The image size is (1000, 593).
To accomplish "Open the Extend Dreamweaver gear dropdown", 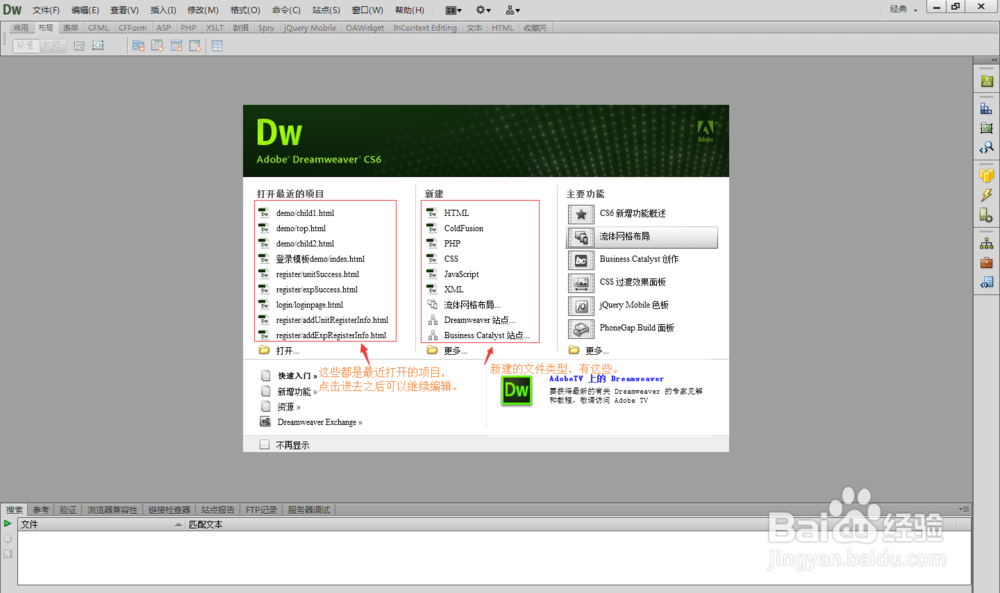I will click(x=483, y=10).
